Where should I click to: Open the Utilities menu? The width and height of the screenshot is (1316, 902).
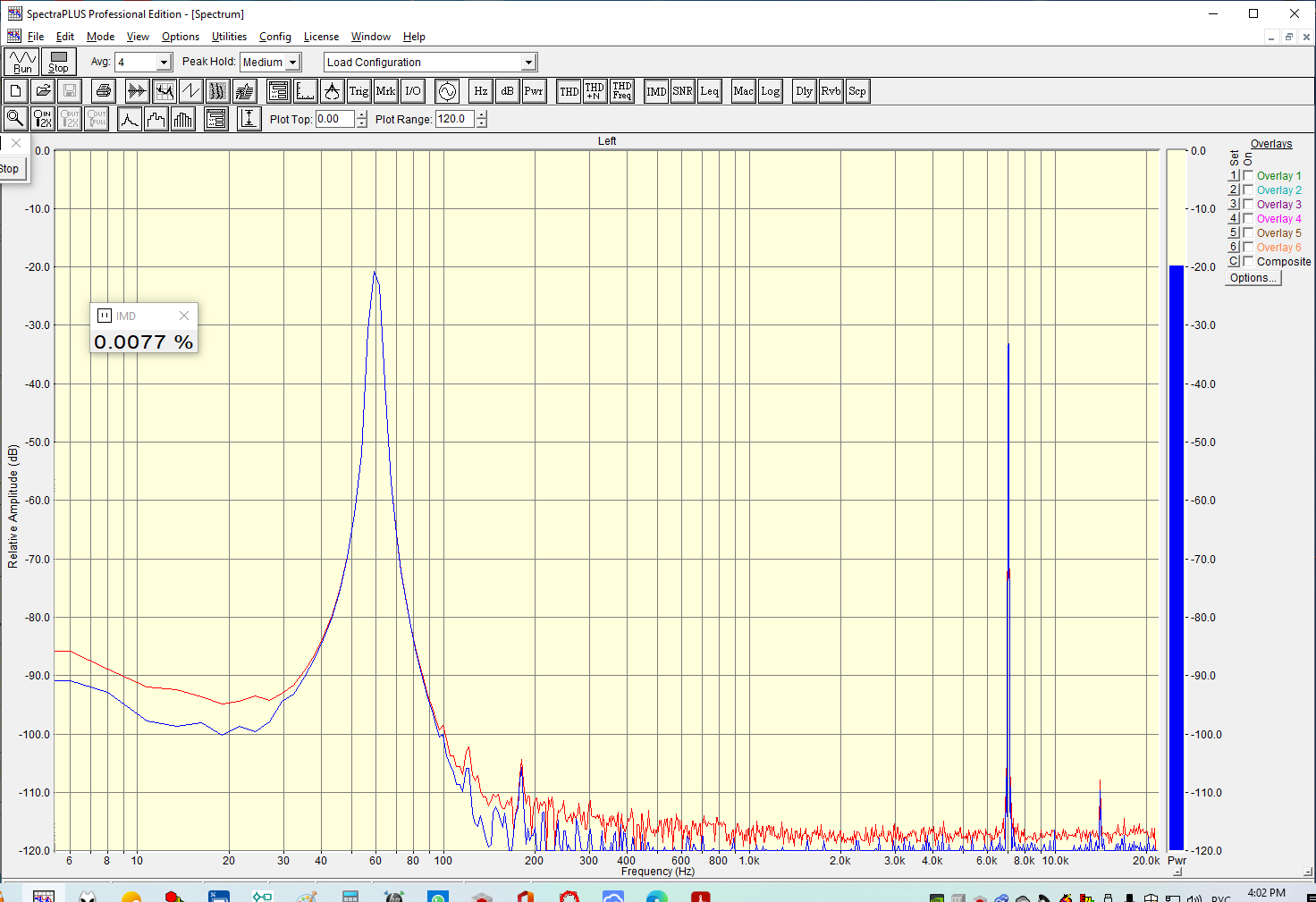pyautogui.click(x=229, y=37)
